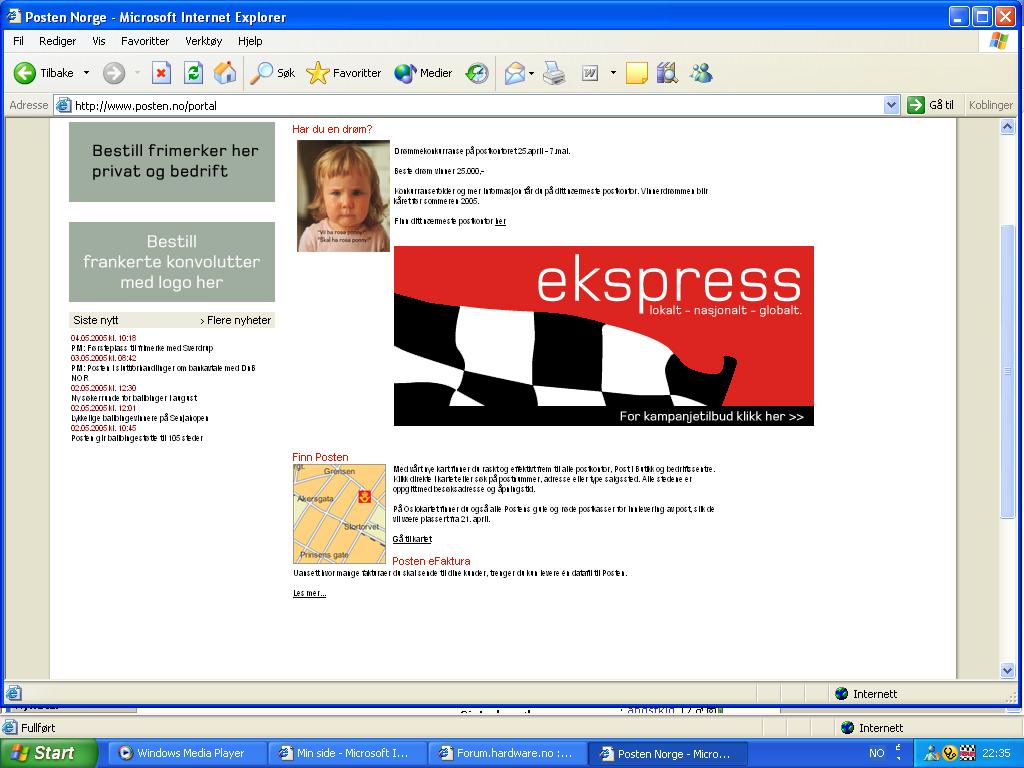
Task: Open the Rediger menu
Action: click(57, 40)
